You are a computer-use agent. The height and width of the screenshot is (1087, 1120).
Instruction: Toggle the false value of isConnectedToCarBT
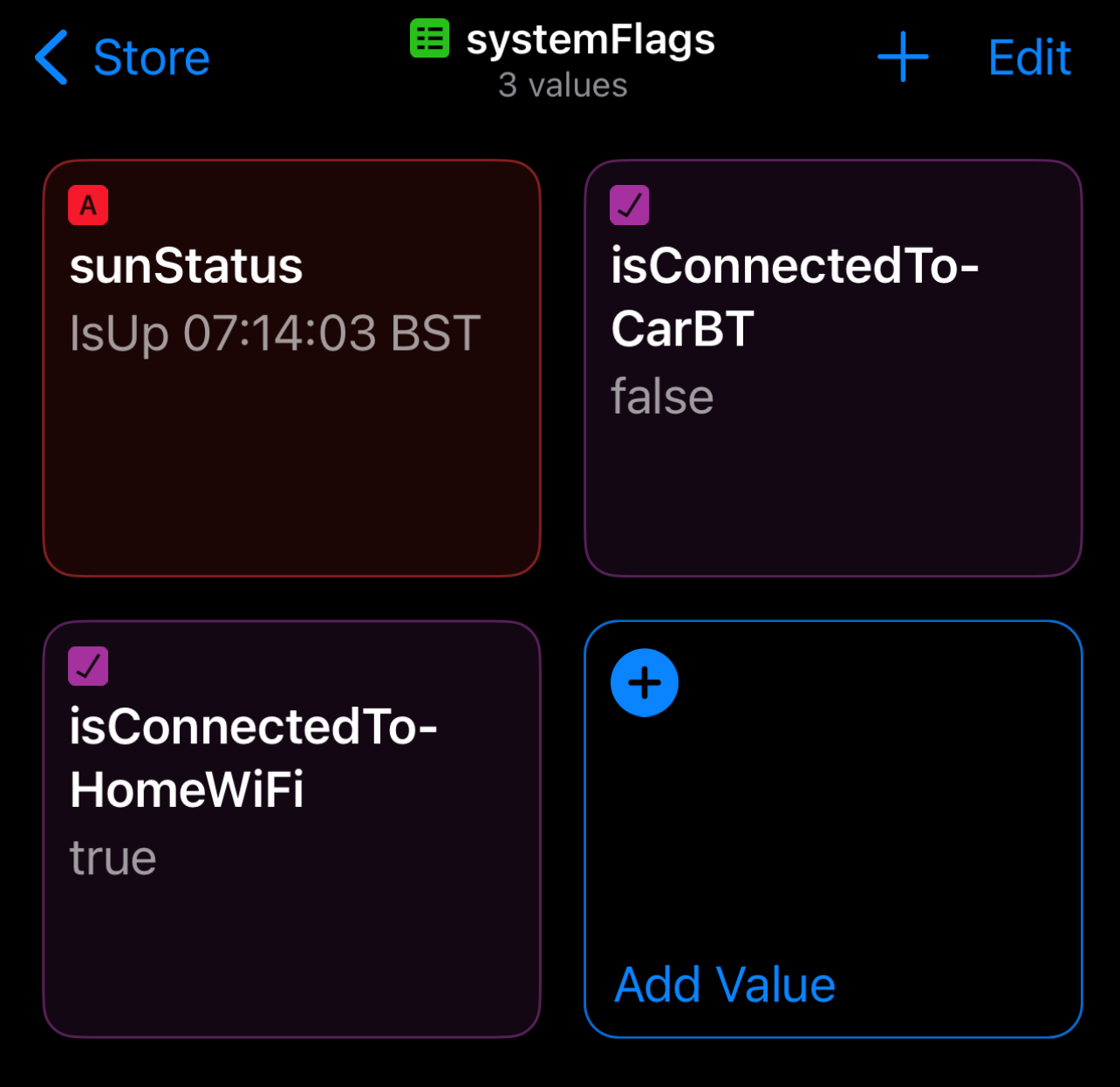tap(662, 397)
